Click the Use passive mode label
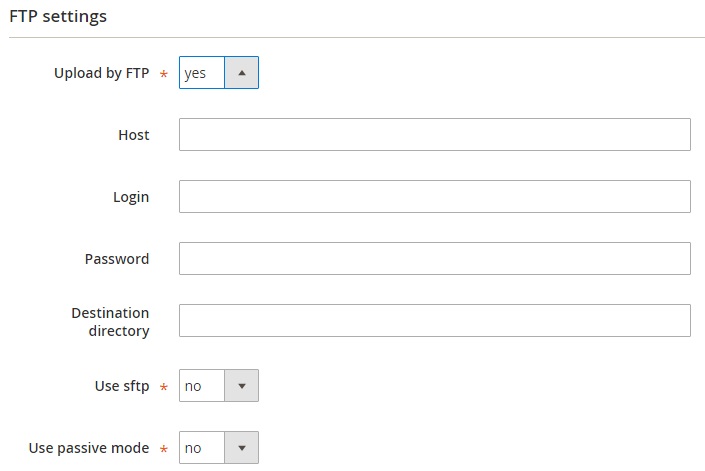This screenshot has width=705, height=471. click(x=89, y=448)
